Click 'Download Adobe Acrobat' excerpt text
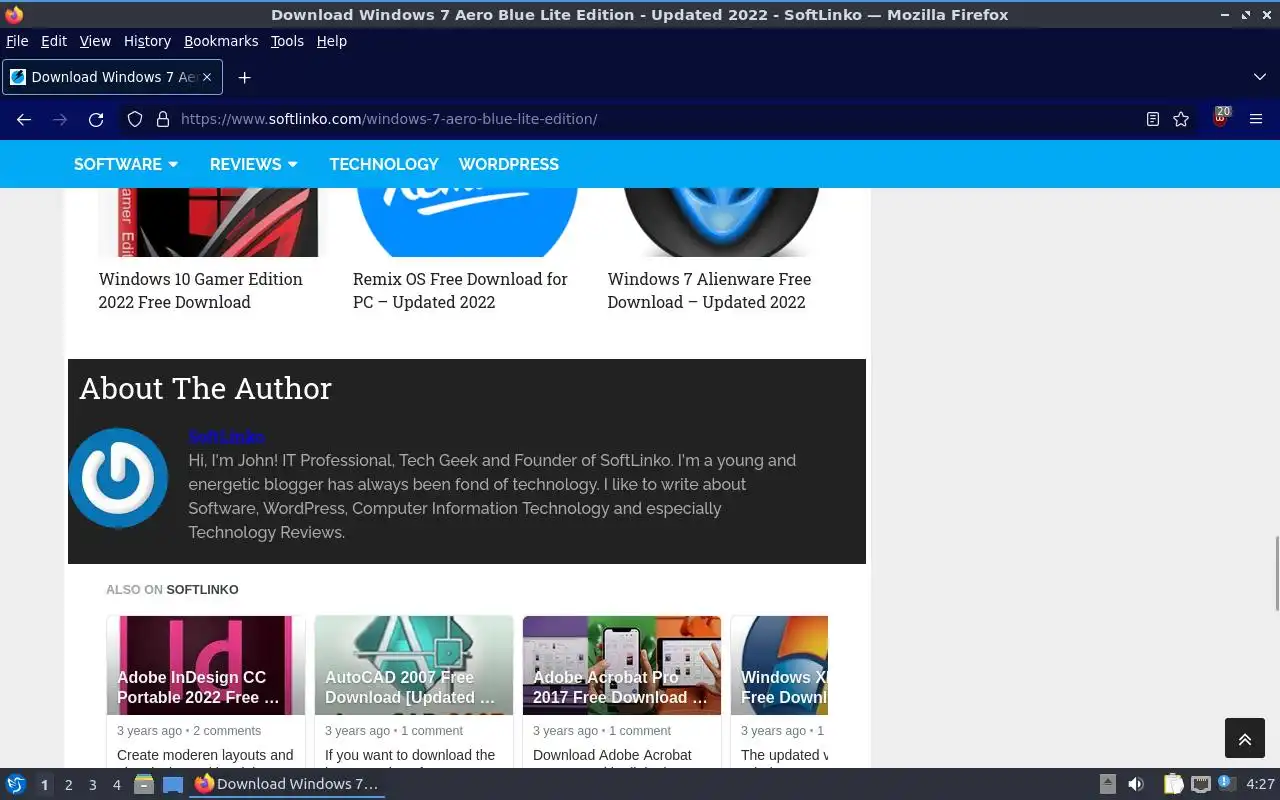 point(612,755)
